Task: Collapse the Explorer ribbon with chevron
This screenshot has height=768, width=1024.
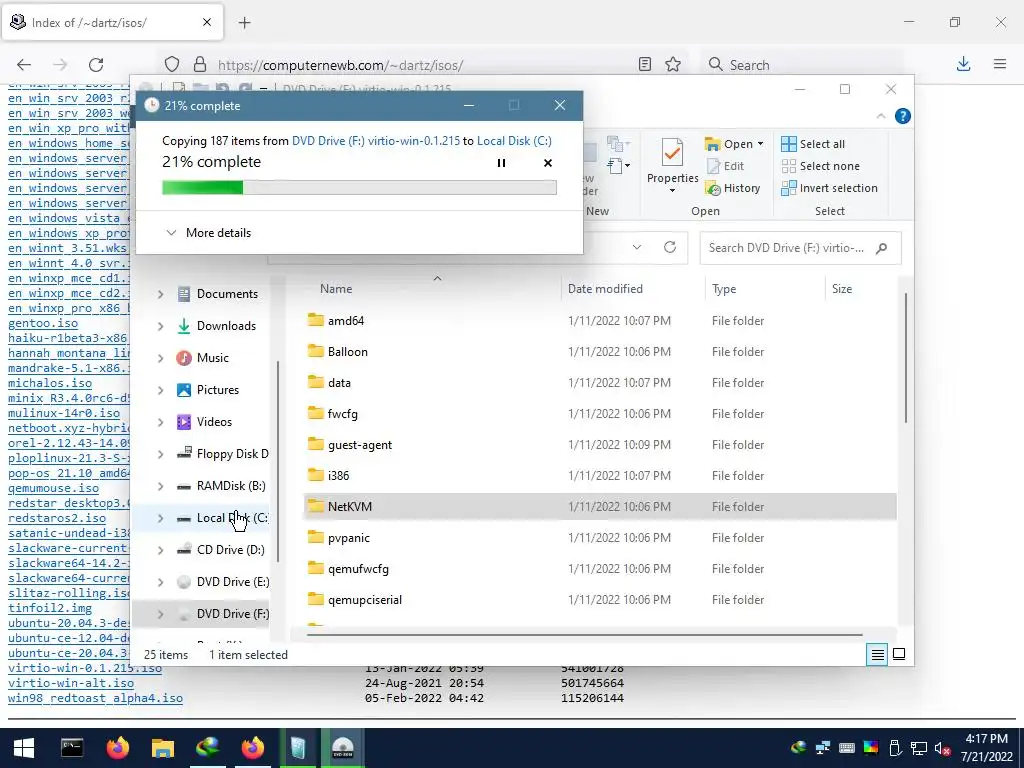Action: [x=881, y=116]
